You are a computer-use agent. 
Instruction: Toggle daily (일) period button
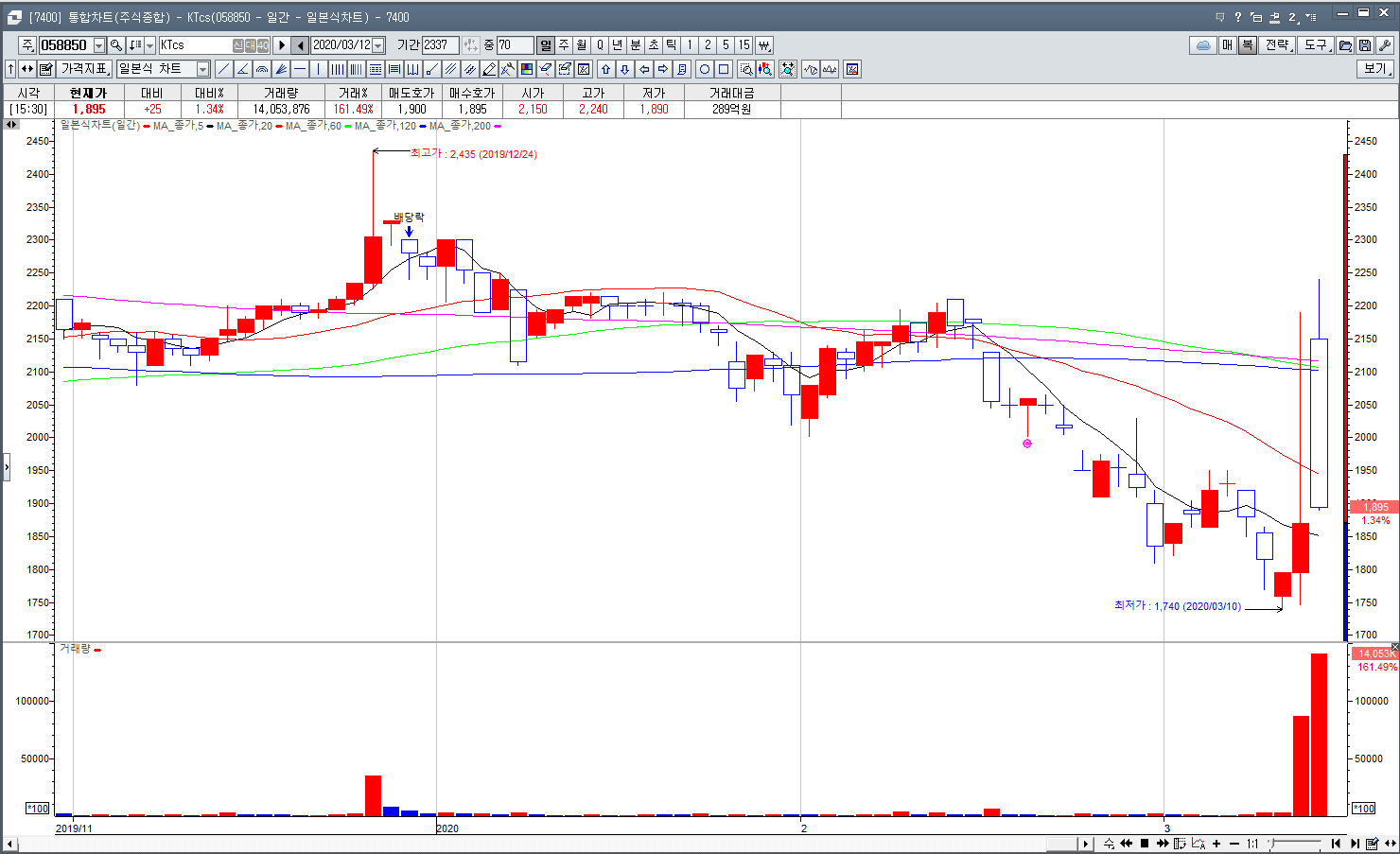tap(546, 44)
